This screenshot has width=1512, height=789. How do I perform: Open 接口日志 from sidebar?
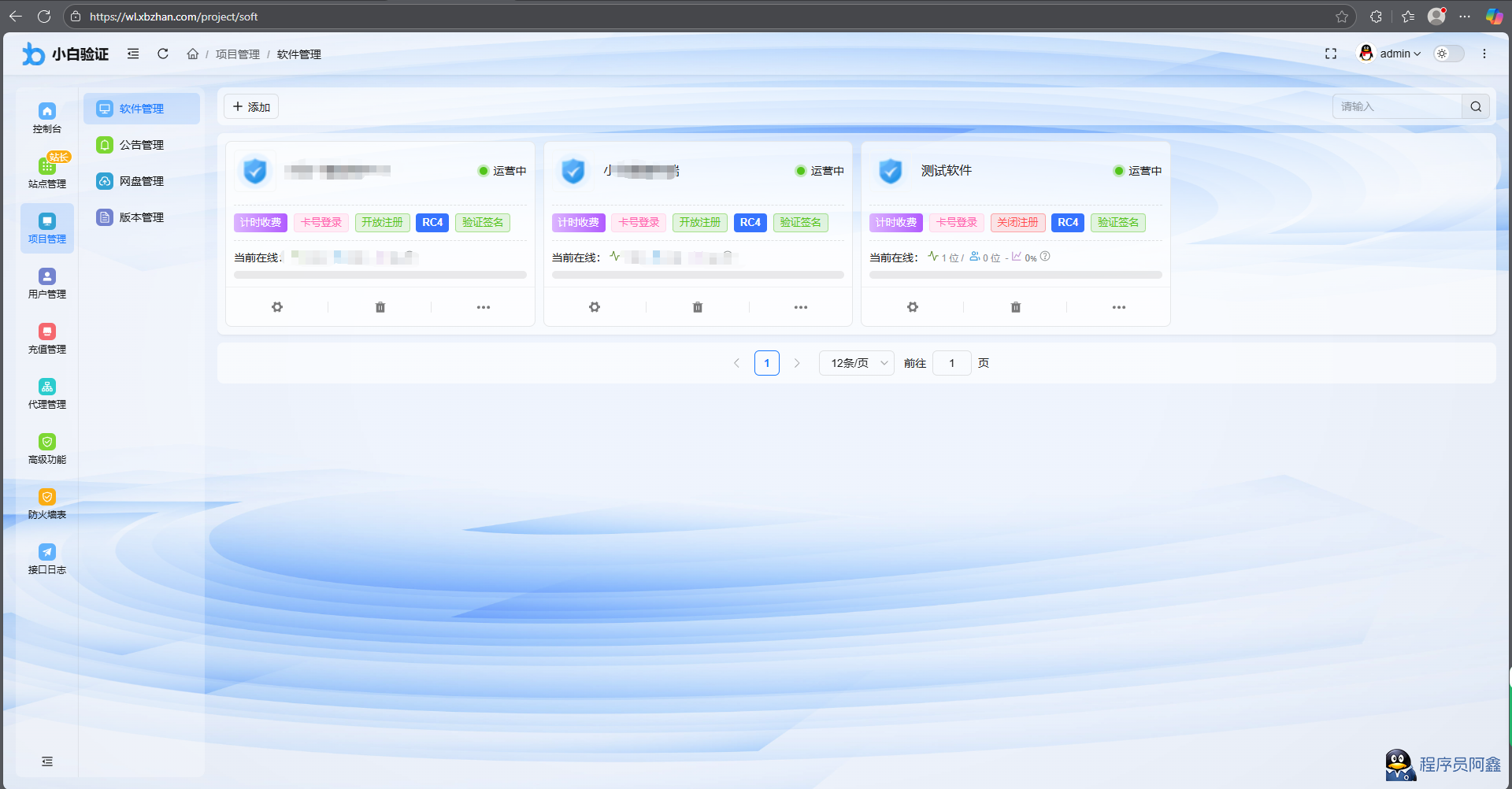47,558
